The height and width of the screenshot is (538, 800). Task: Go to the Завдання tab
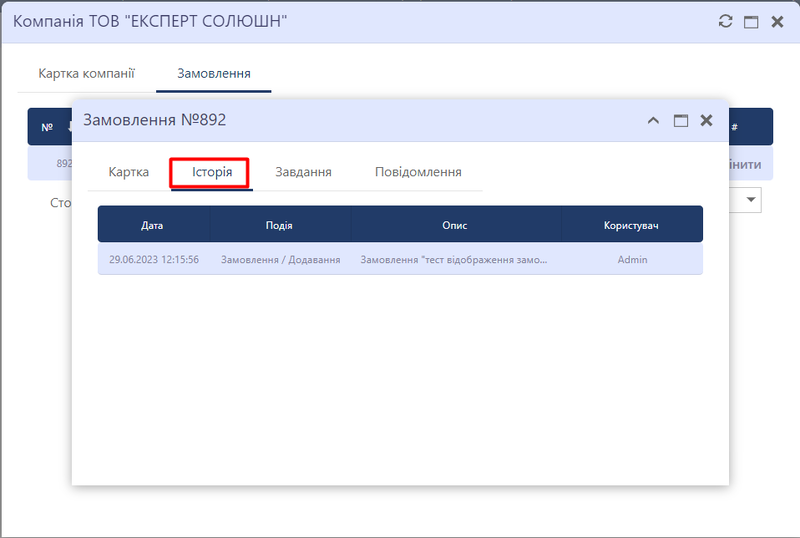(x=303, y=172)
